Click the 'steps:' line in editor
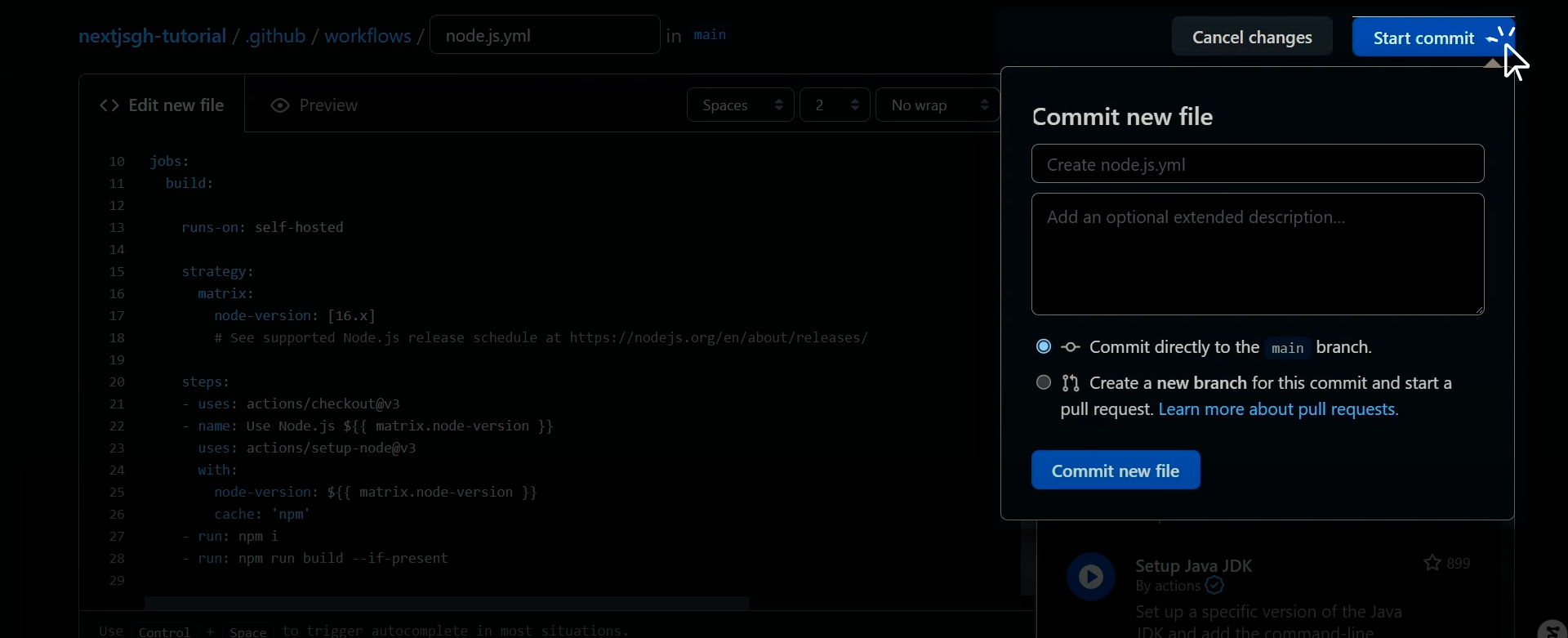The height and width of the screenshot is (638, 1568). [x=205, y=381]
